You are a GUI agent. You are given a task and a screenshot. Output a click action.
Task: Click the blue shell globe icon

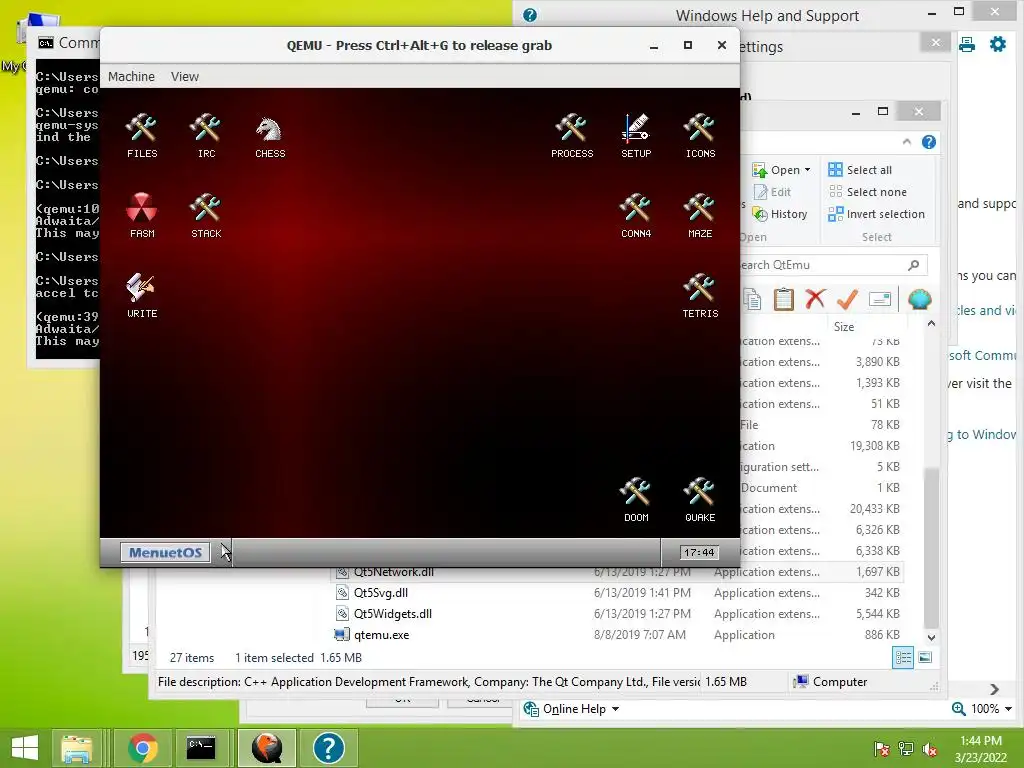920,299
